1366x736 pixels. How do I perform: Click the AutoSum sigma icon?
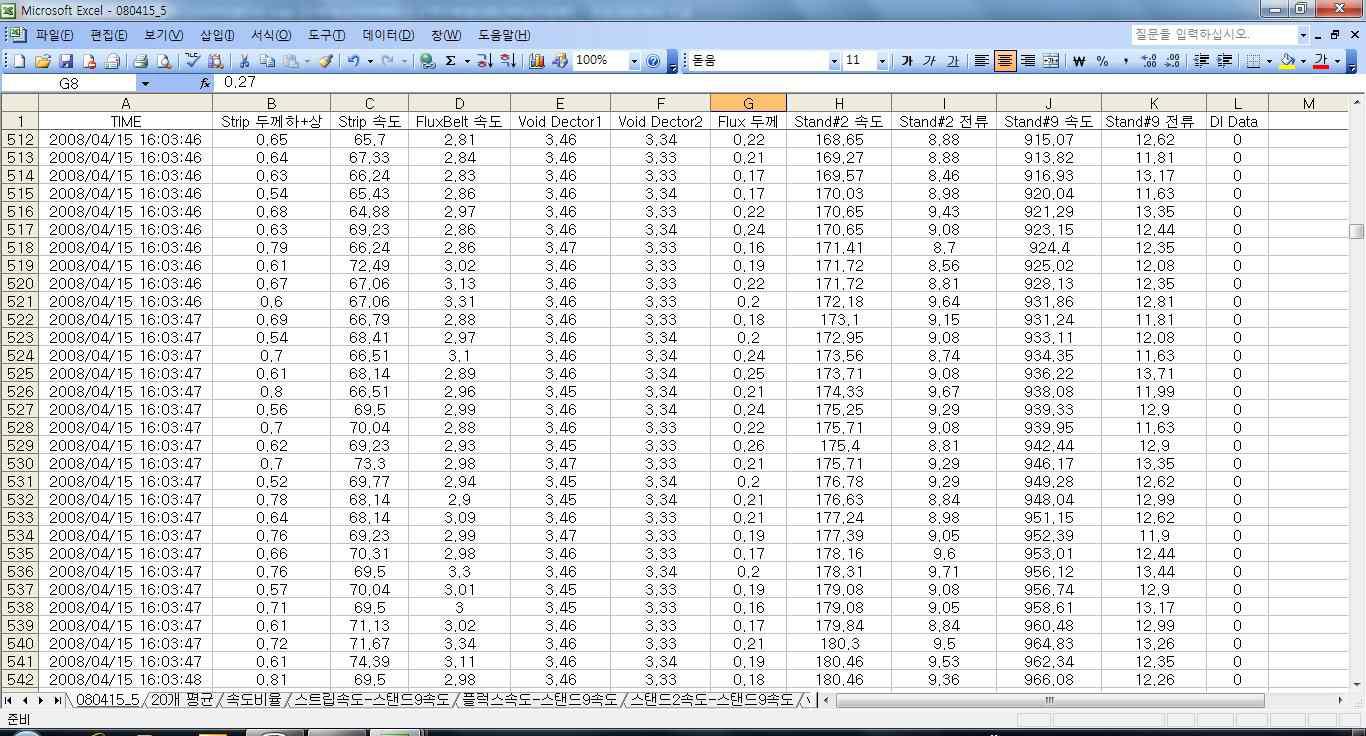tap(451, 61)
